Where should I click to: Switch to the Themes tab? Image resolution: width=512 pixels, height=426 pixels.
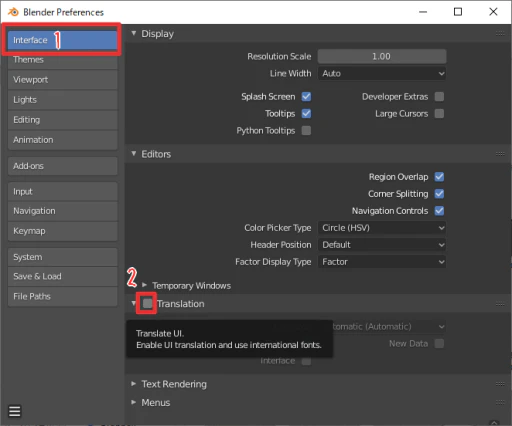click(63, 60)
